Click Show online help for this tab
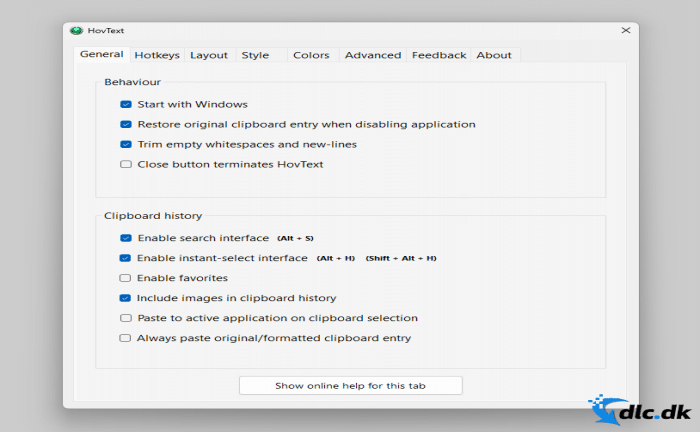Image resolution: width=700 pixels, height=432 pixels. pyautogui.click(x=350, y=386)
